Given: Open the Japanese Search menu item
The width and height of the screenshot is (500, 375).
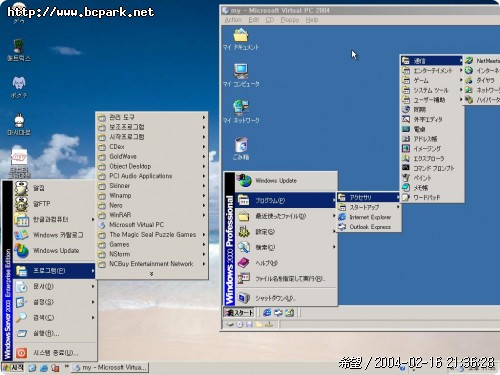Looking at the screenshot, I should 286,247.
